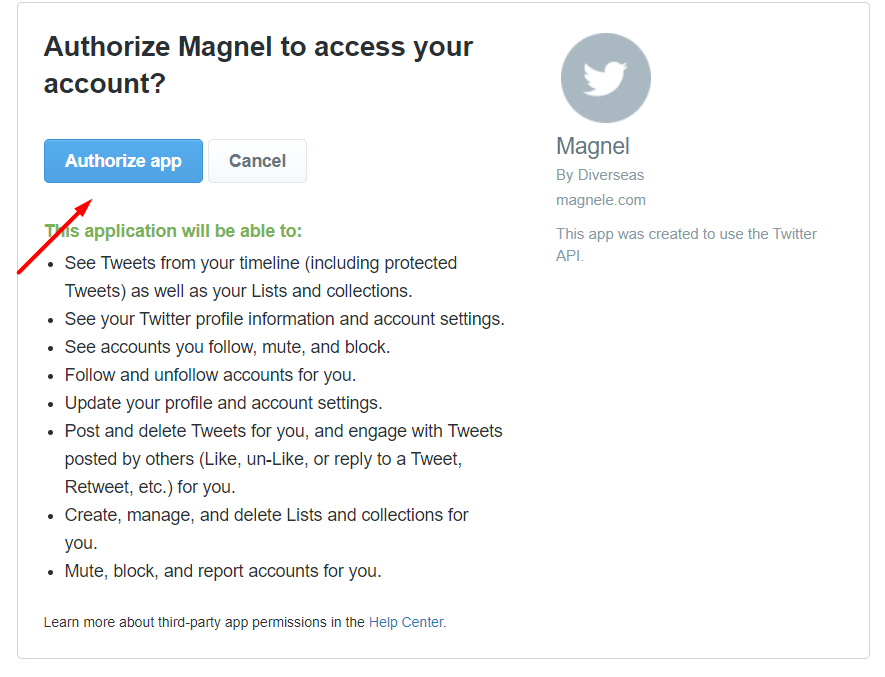Click 'Create, manage, and delete Lists' item
This screenshot has width=885, height=677.
pos(266,529)
